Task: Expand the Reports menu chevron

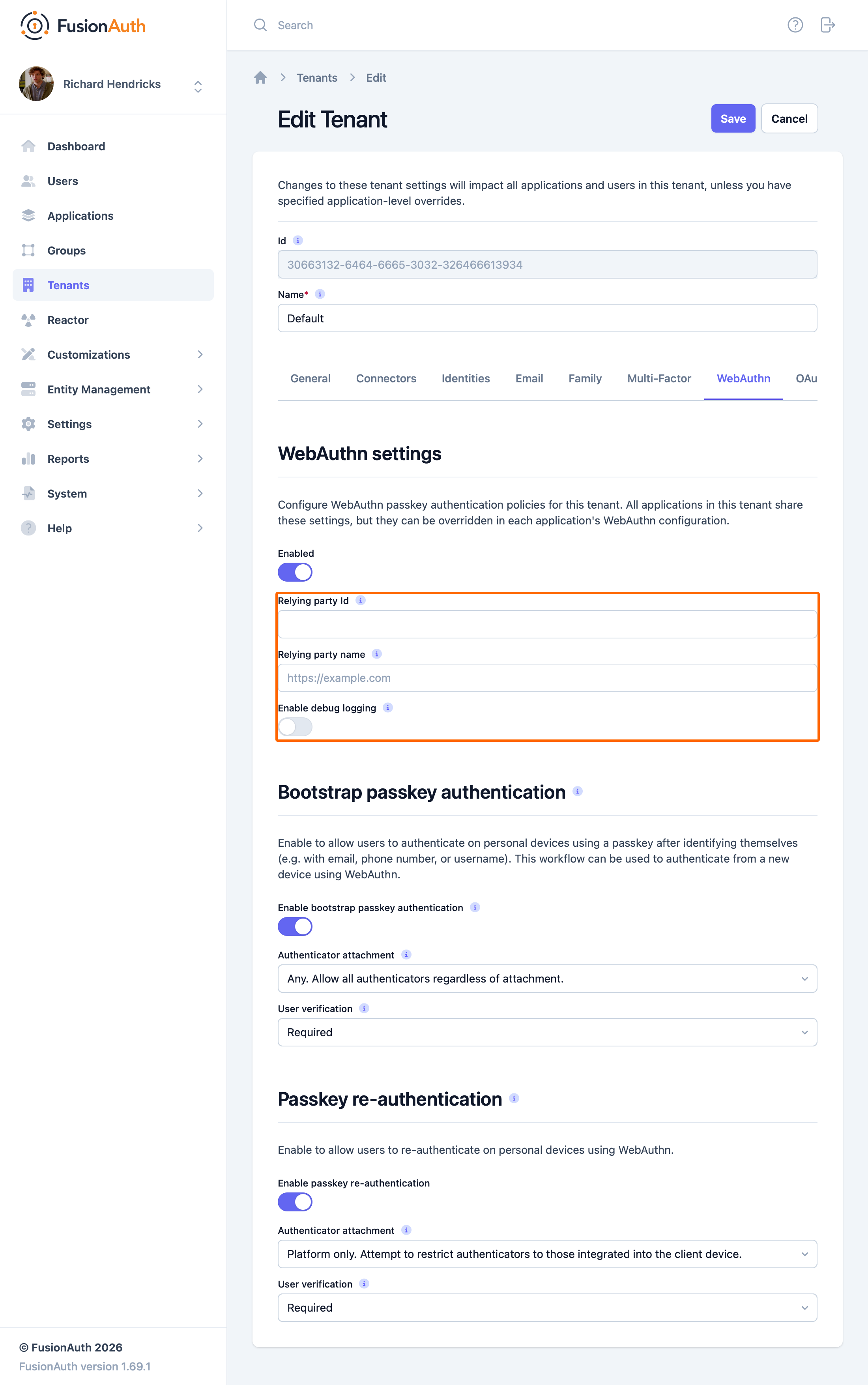Action: click(200, 459)
